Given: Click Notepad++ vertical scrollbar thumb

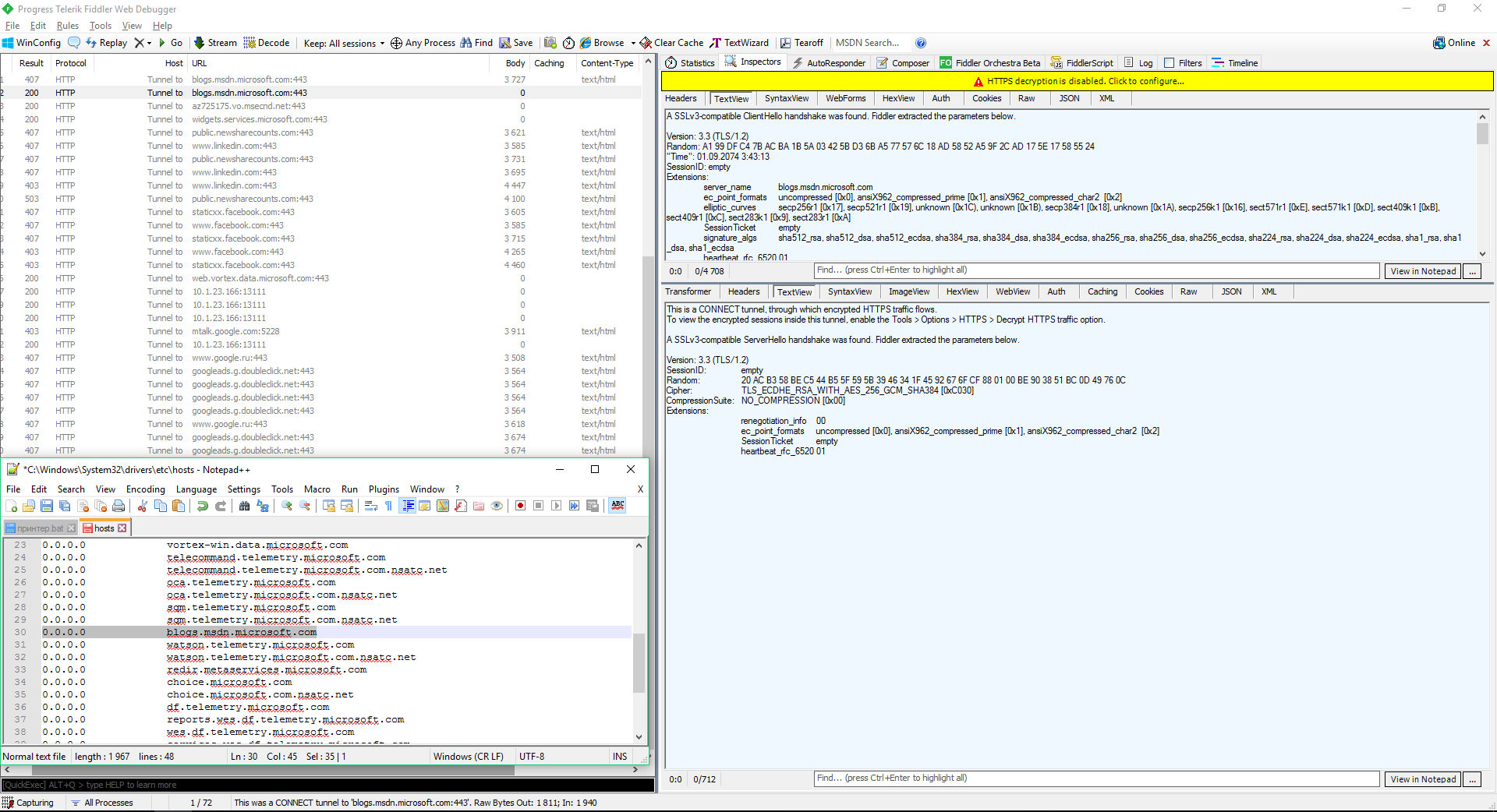Looking at the screenshot, I should pos(639,663).
